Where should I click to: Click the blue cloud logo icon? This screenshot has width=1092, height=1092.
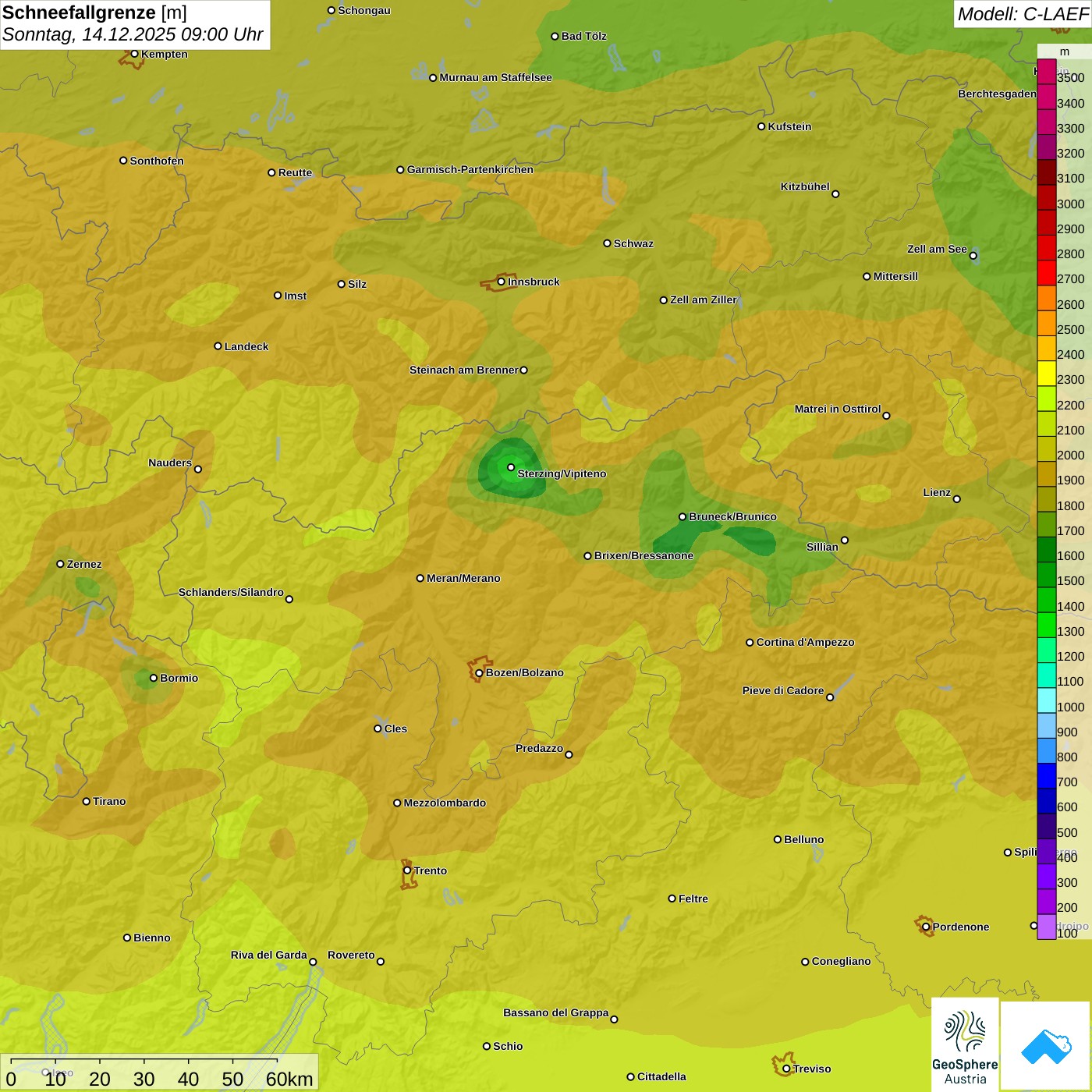pos(1046,1047)
